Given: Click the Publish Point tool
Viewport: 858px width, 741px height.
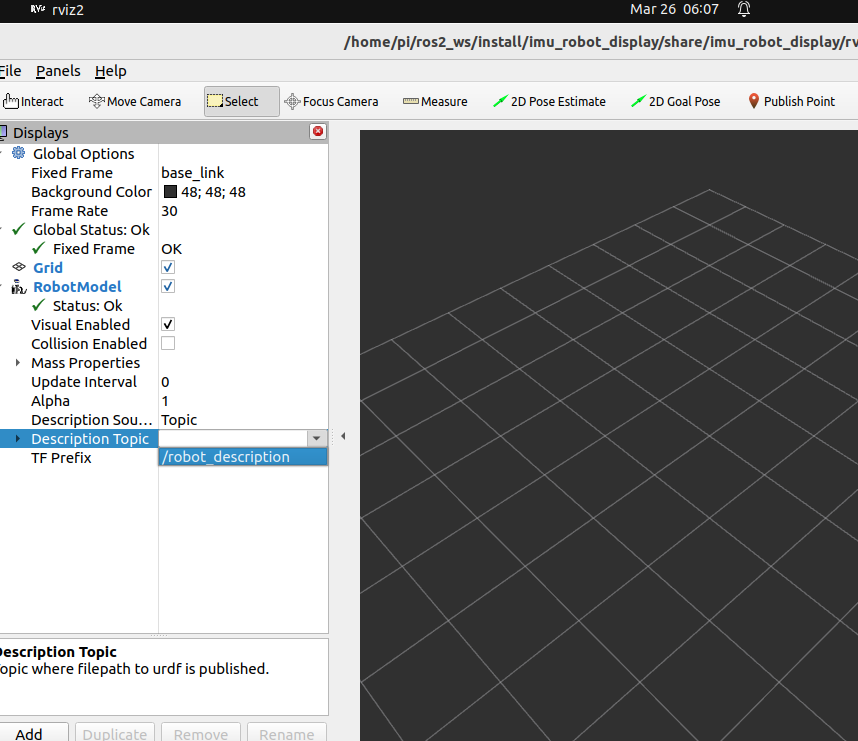Looking at the screenshot, I should (x=791, y=102).
